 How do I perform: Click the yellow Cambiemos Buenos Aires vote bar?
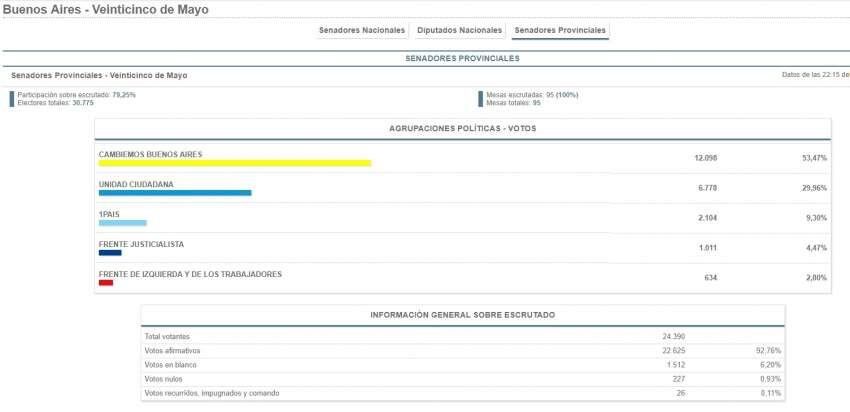(x=234, y=163)
